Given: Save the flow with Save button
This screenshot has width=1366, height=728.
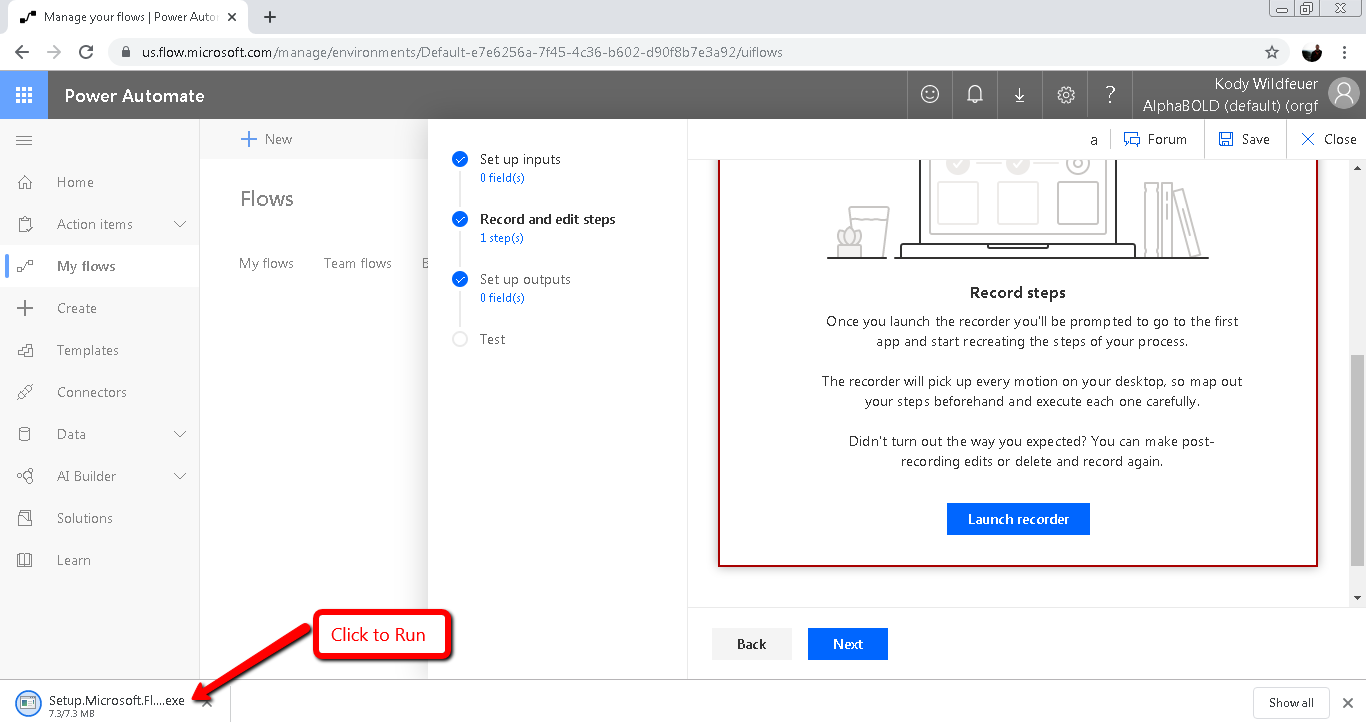Looking at the screenshot, I should pos(1244,139).
